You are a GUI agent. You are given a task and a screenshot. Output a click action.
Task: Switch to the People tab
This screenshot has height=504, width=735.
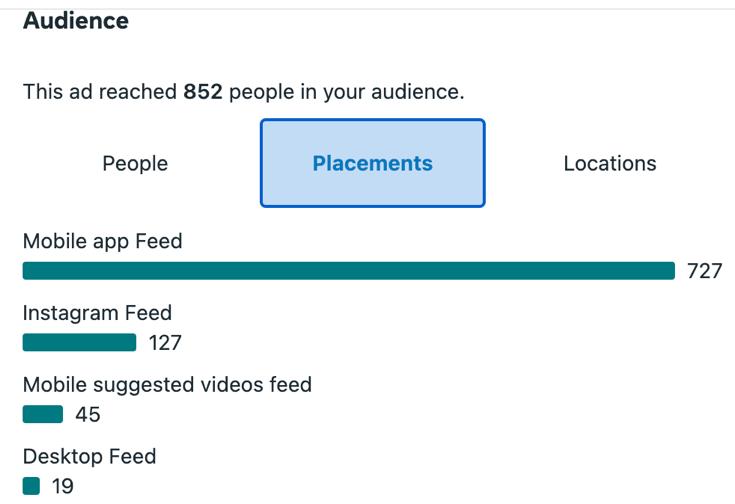[135, 163]
